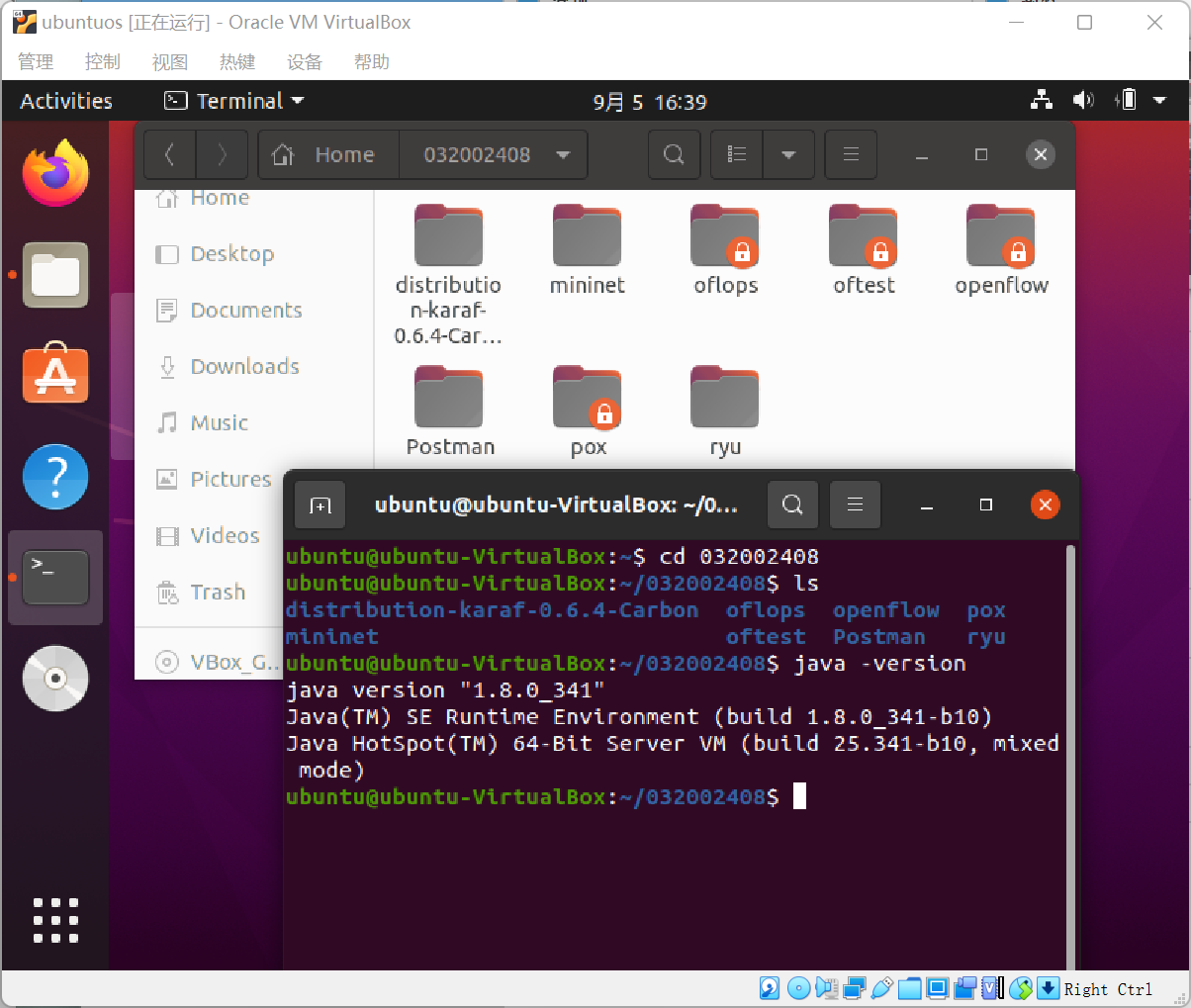The height and width of the screenshot is (1008, 1191).
Task: Click the battery icon in top bar
Action: (x=1126, y=100)
